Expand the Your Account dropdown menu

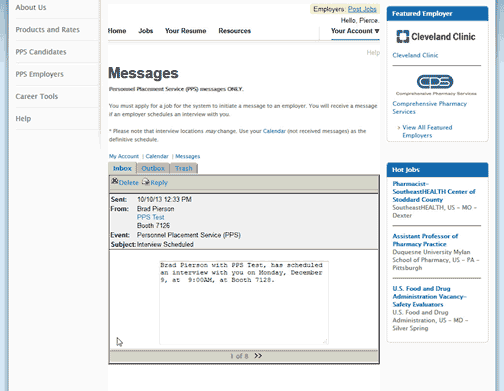(x=355, y=31)
